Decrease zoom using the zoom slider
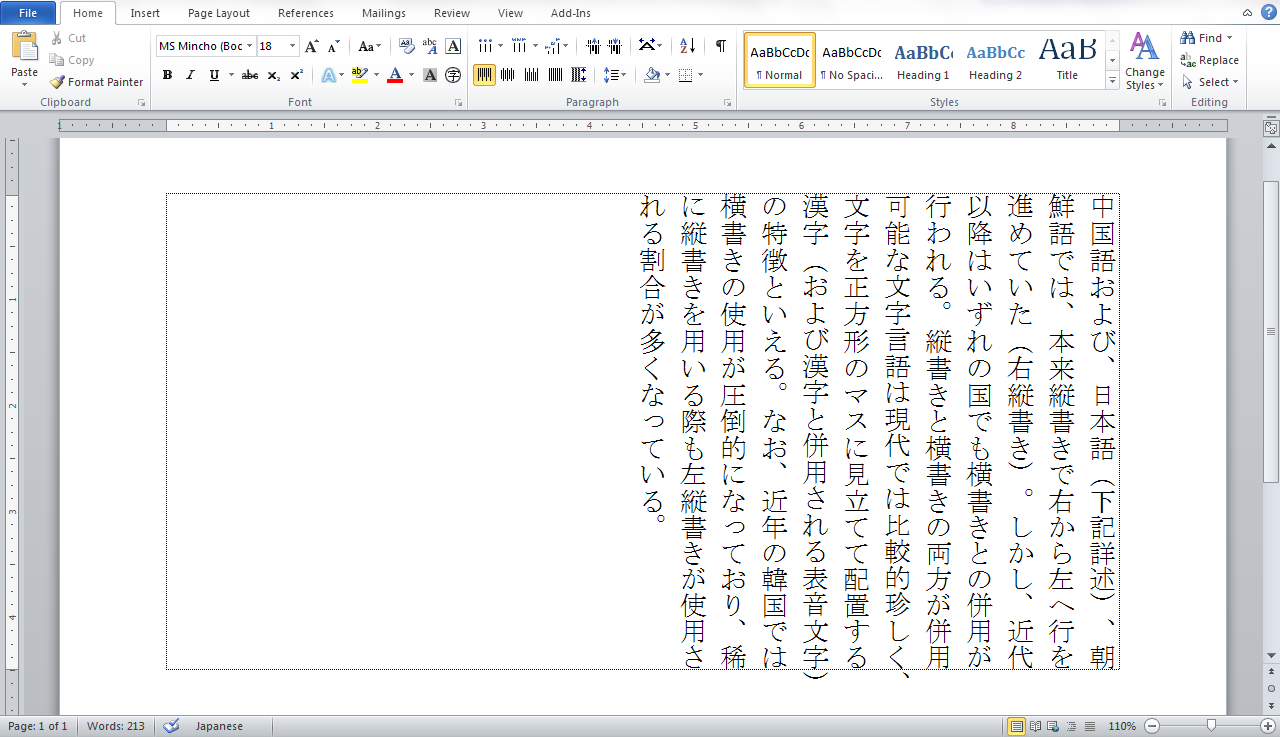 click(x=1152, y=726)
